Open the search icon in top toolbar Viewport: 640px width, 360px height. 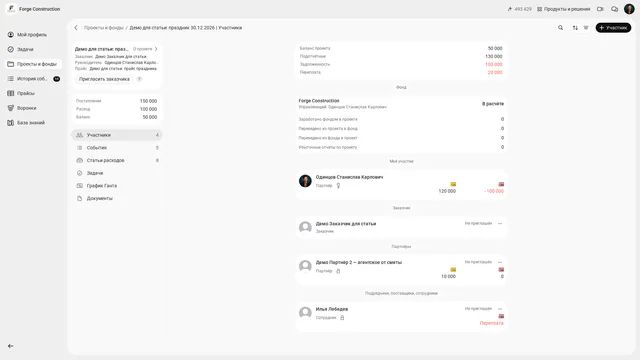[x=560, y=28]
